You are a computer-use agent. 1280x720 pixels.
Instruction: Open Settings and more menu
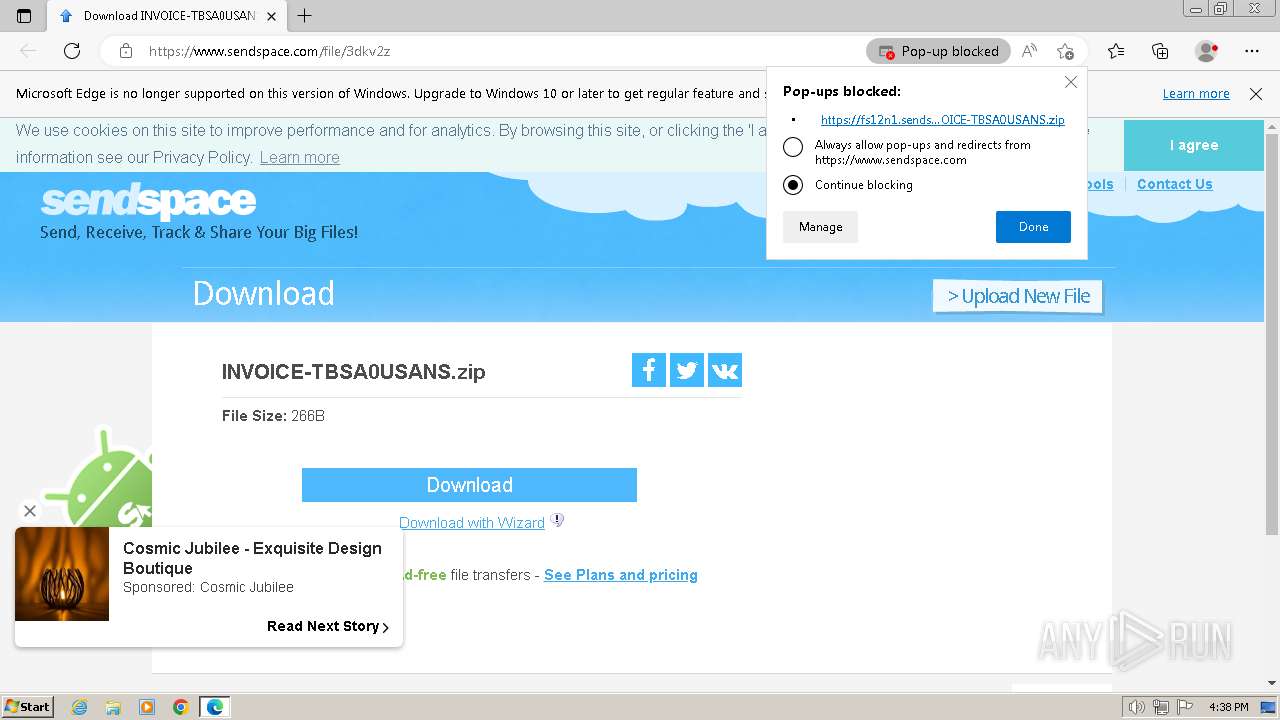tap(1252, 51)
